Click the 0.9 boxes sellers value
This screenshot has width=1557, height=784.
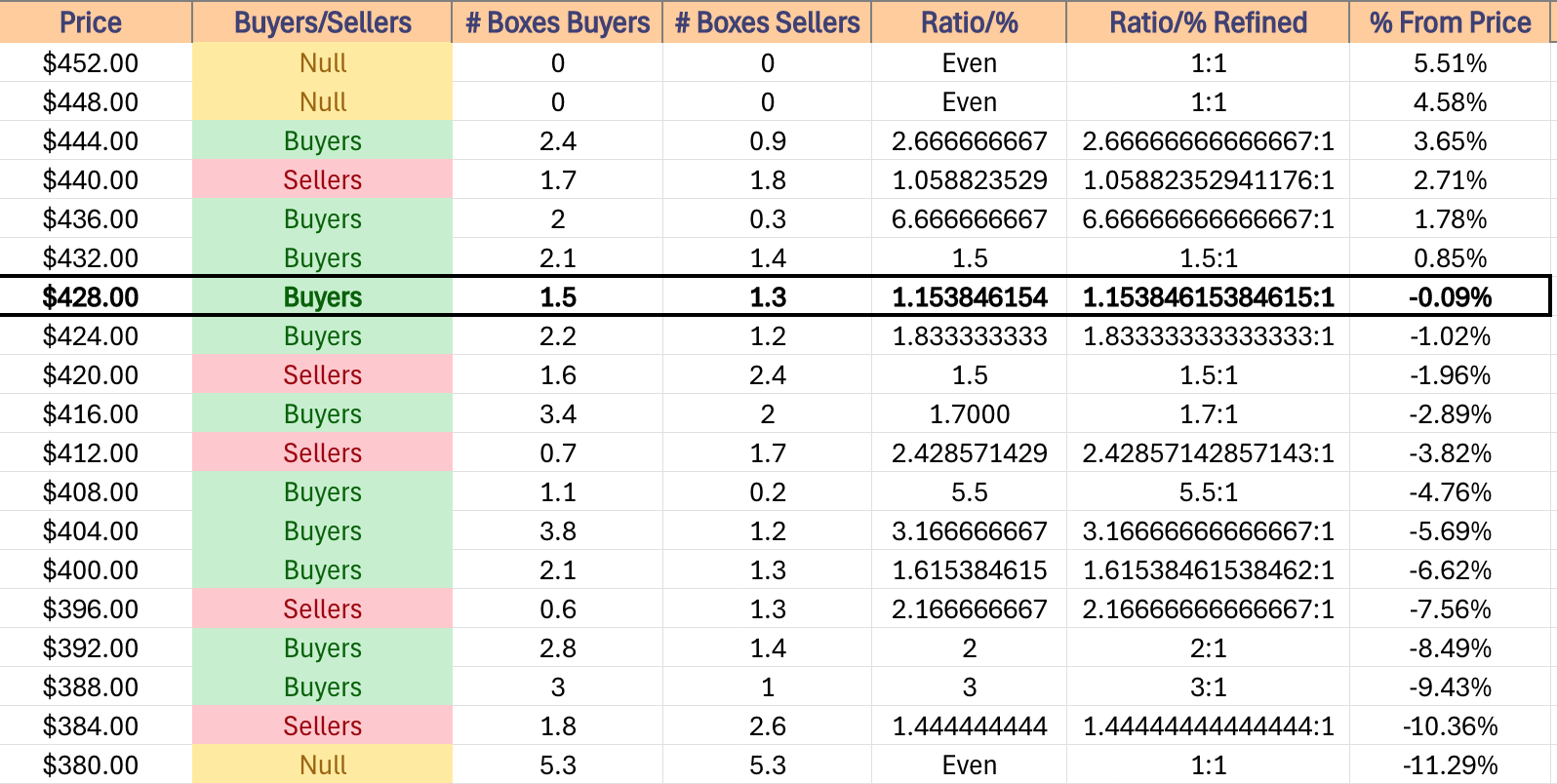[x=768, y=141]
